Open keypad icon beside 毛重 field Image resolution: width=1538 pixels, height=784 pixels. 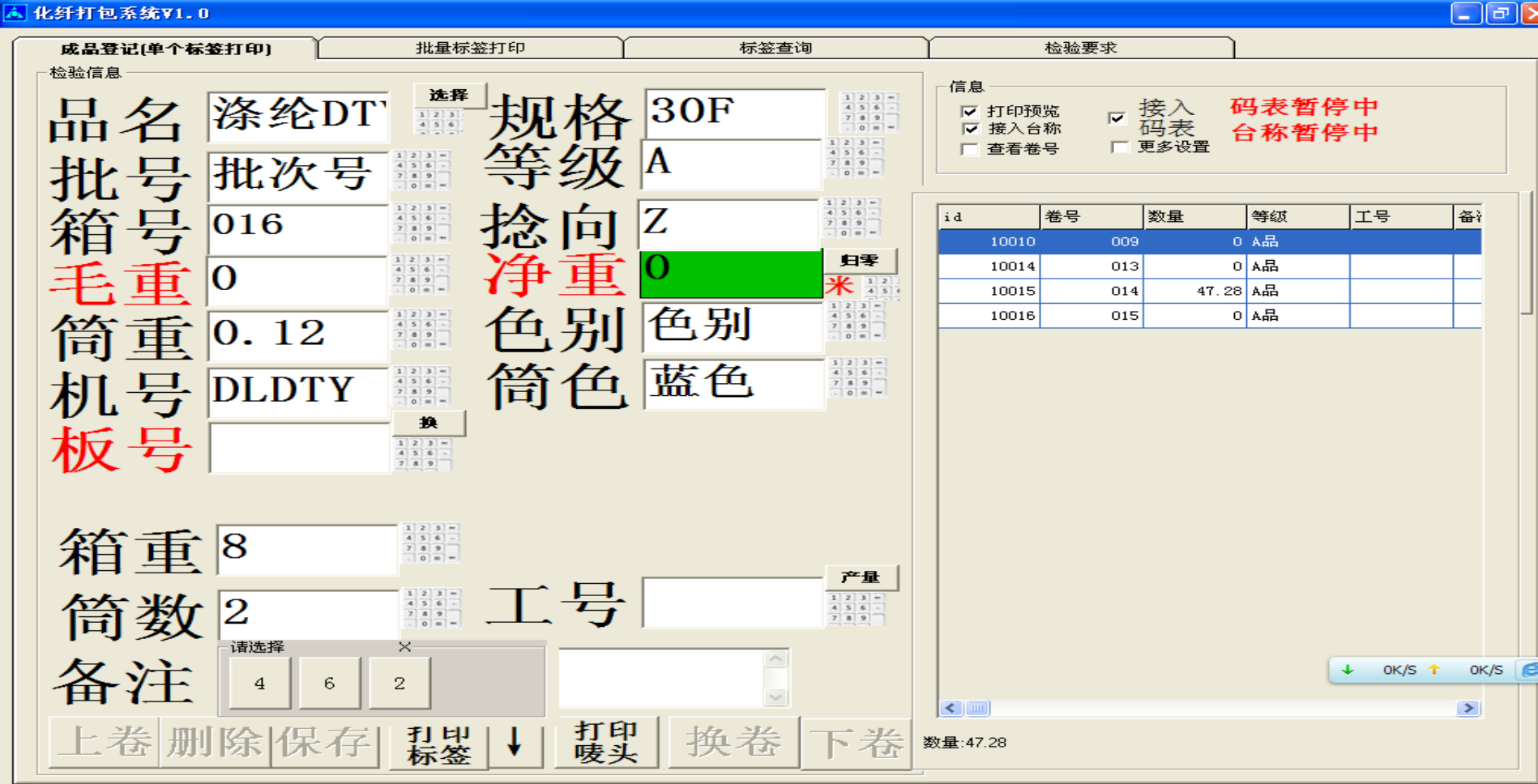(x=421, y=275)
